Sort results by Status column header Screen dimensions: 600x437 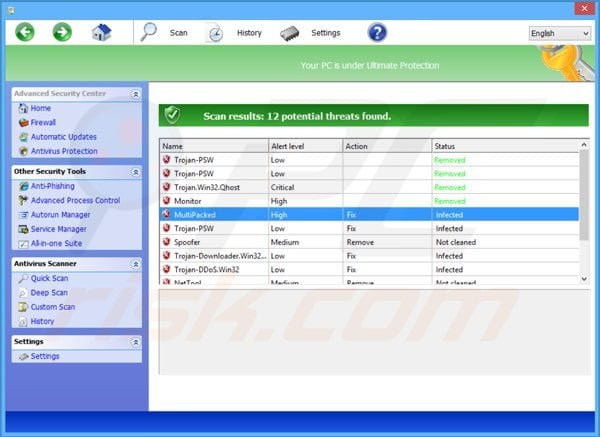pos(505,146)
